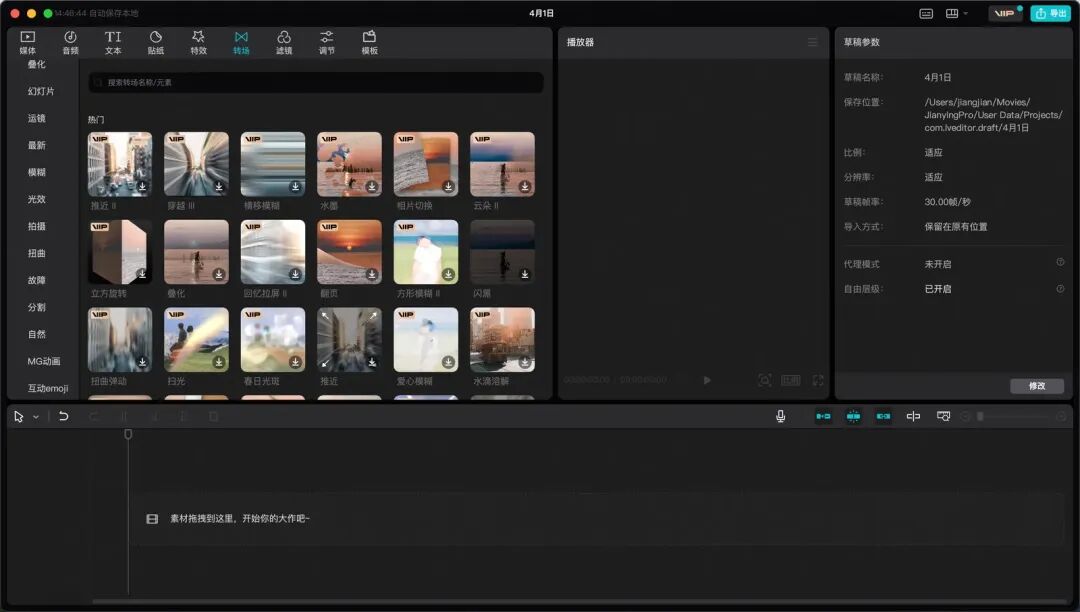Open the 贴纸 stickers panel

point(156,42)
